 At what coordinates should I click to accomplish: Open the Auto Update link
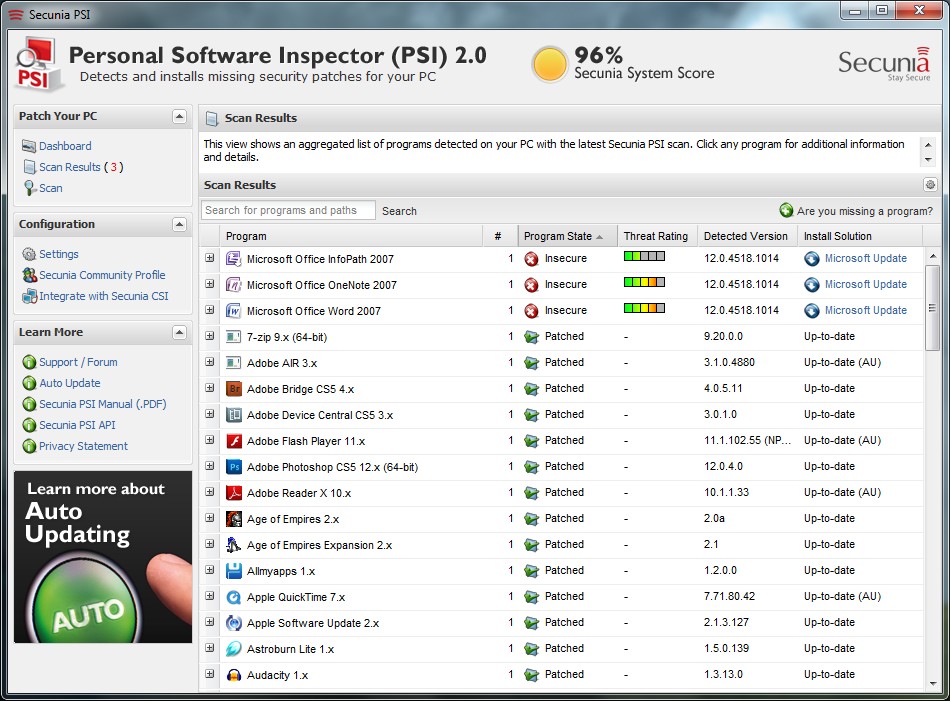point(70,384)
